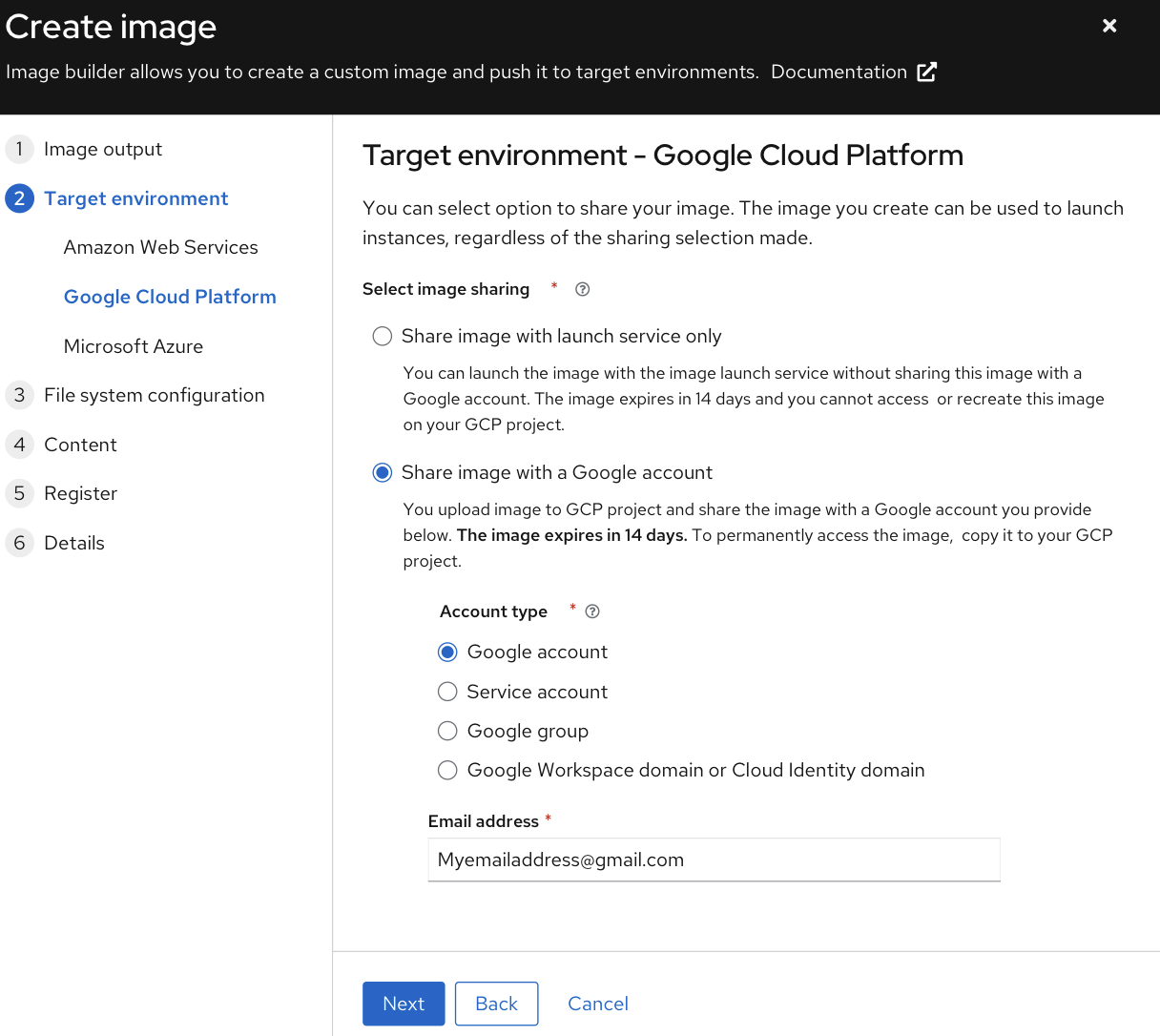Open the Microsoft Azure sub-step
Screen dimensions: 1160x1036
[134, 346]
